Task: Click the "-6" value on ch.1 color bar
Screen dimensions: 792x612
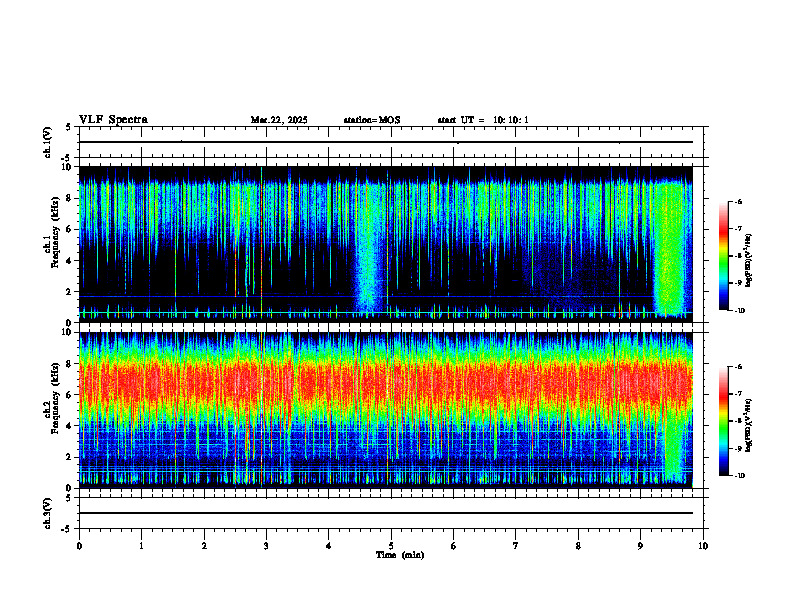Action: pos(737,202)
